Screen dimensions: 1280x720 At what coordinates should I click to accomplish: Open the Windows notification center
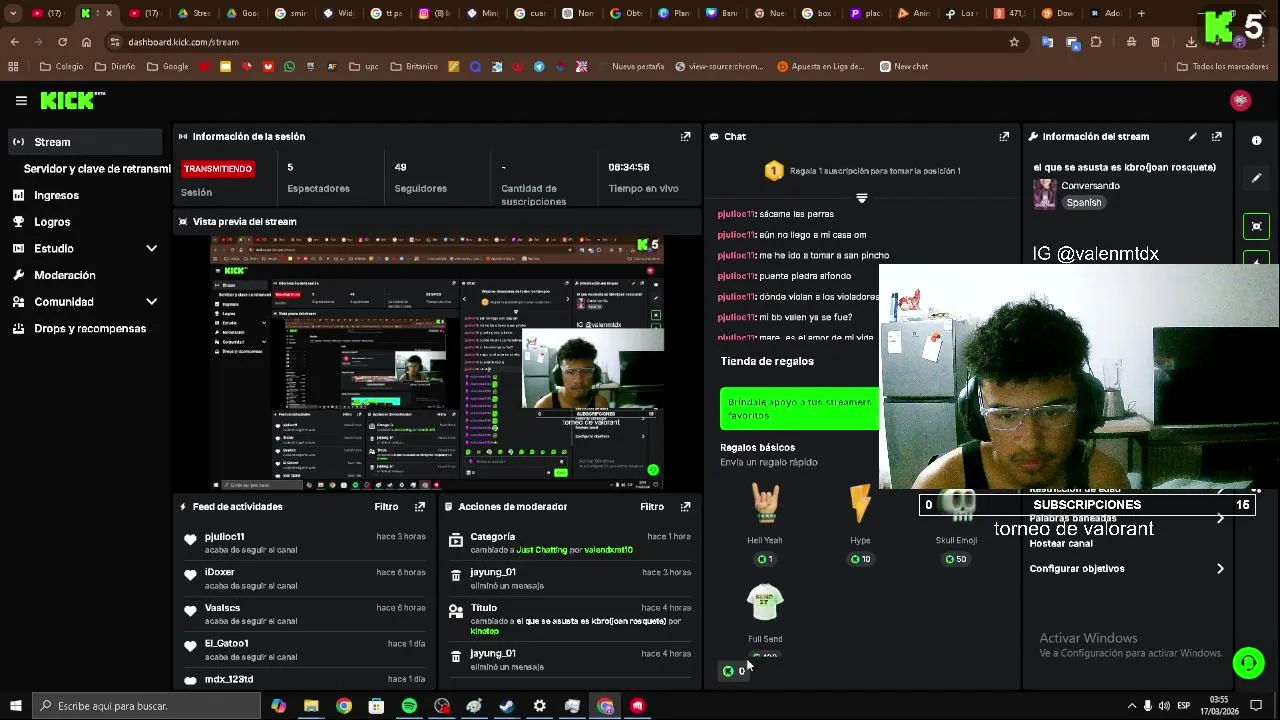[x=1257, y=706]
